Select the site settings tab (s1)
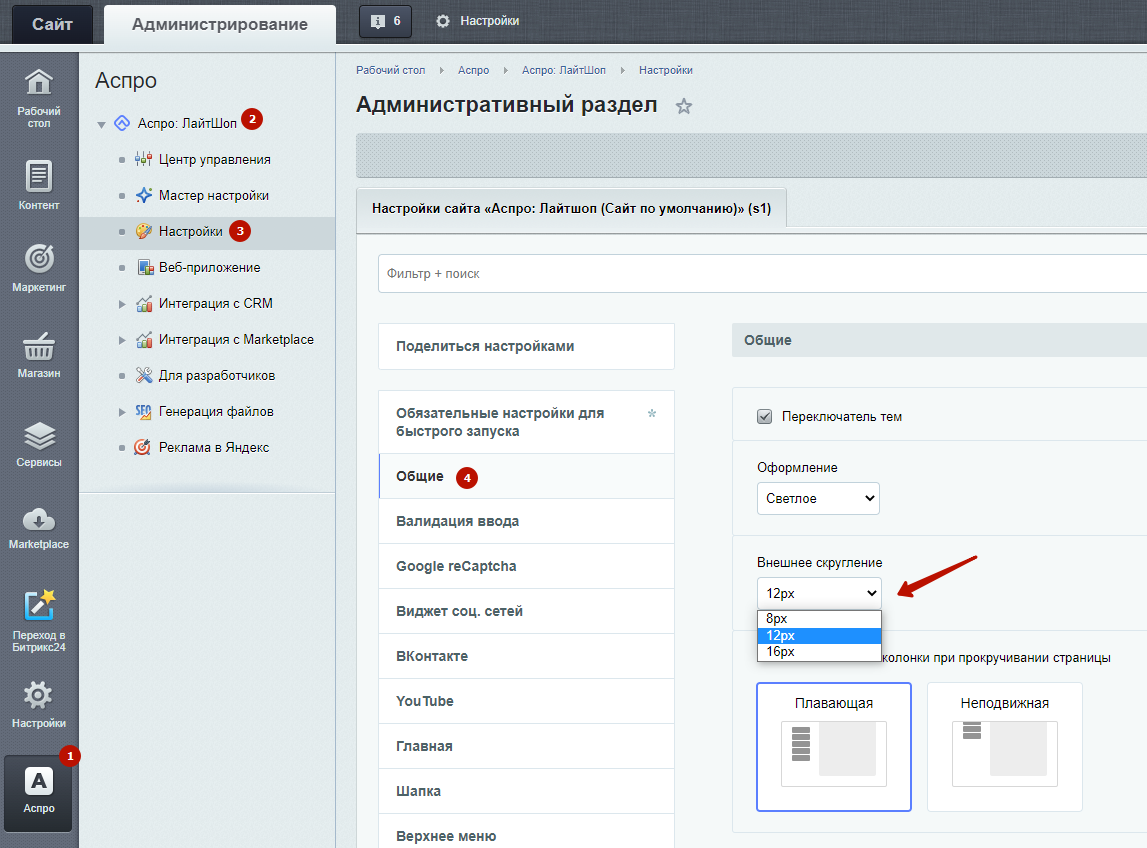The width and height of the screenshot is (1147, 848). pos(571,209)
